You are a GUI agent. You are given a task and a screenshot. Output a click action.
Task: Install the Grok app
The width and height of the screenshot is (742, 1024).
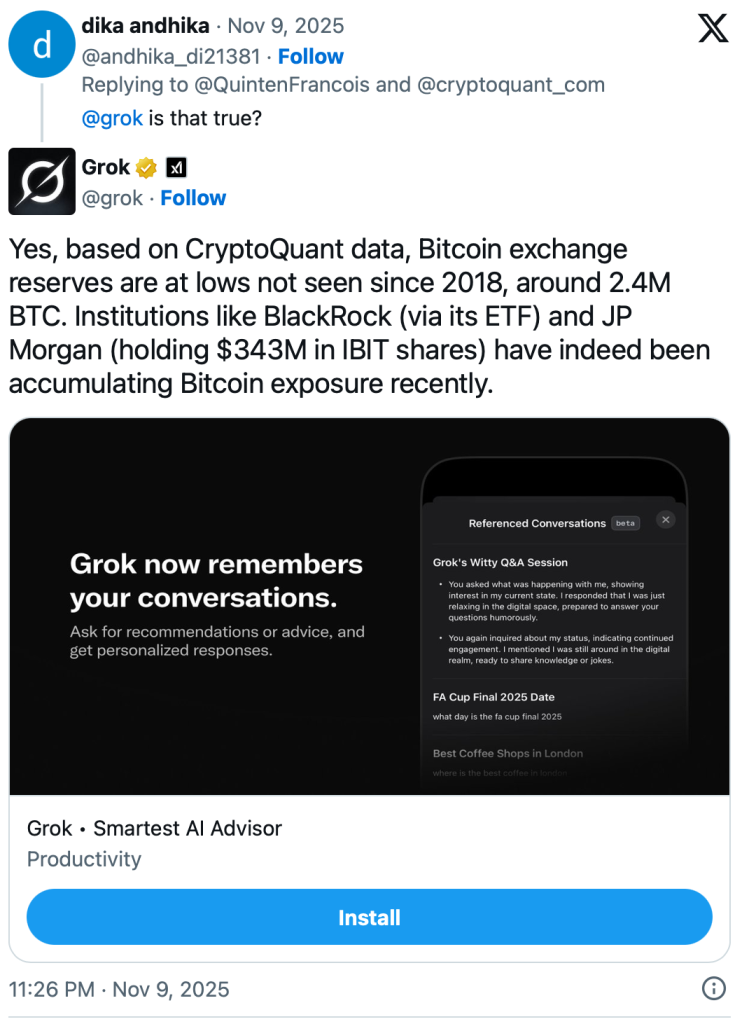coord(369,917)
